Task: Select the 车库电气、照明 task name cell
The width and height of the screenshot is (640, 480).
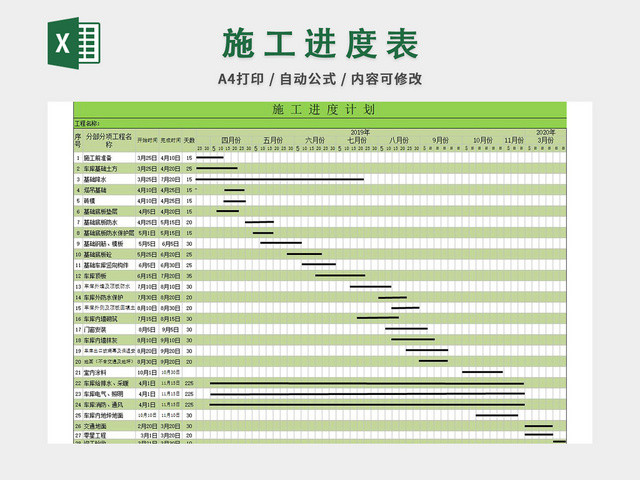Action: 109,394
